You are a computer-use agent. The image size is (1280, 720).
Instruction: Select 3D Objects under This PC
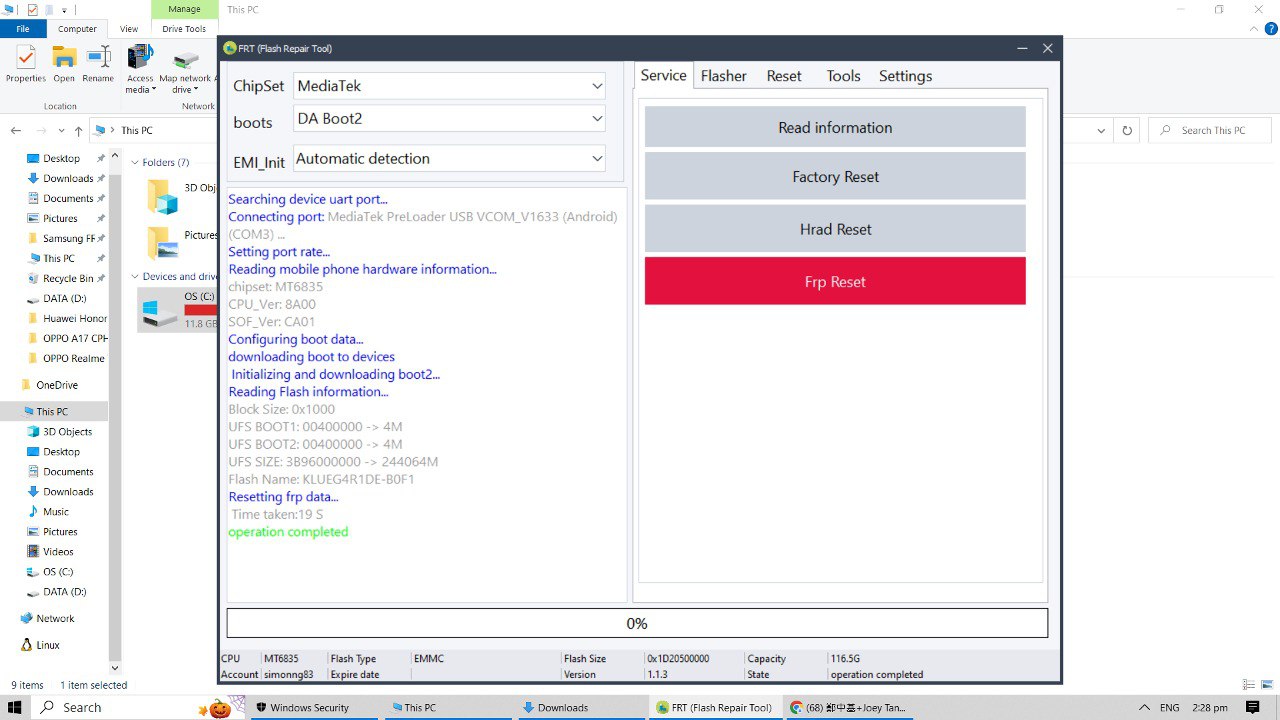pos(67,432)
